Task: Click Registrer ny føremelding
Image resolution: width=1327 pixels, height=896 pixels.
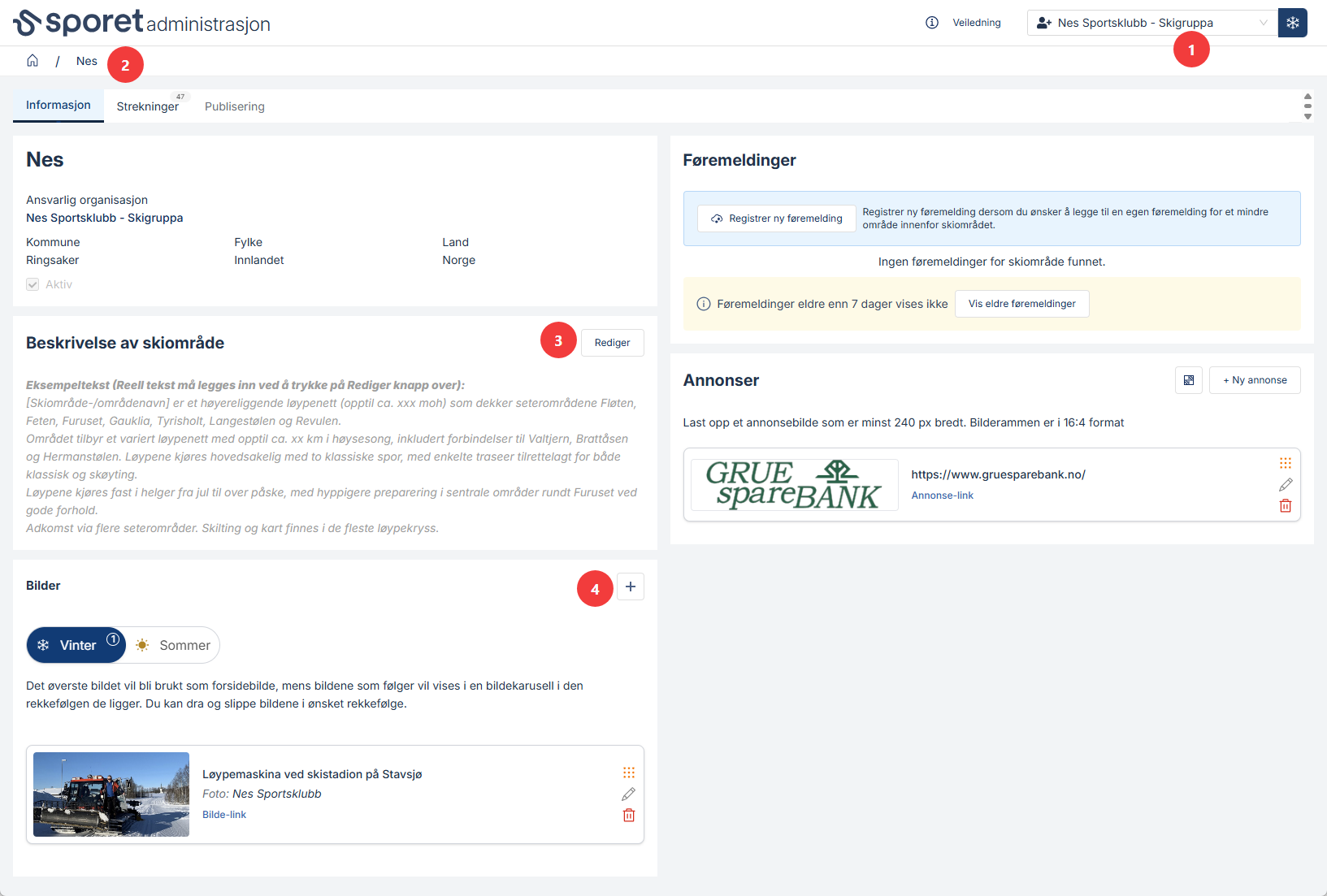Action: pyautogui.click(x=777, y=219)
